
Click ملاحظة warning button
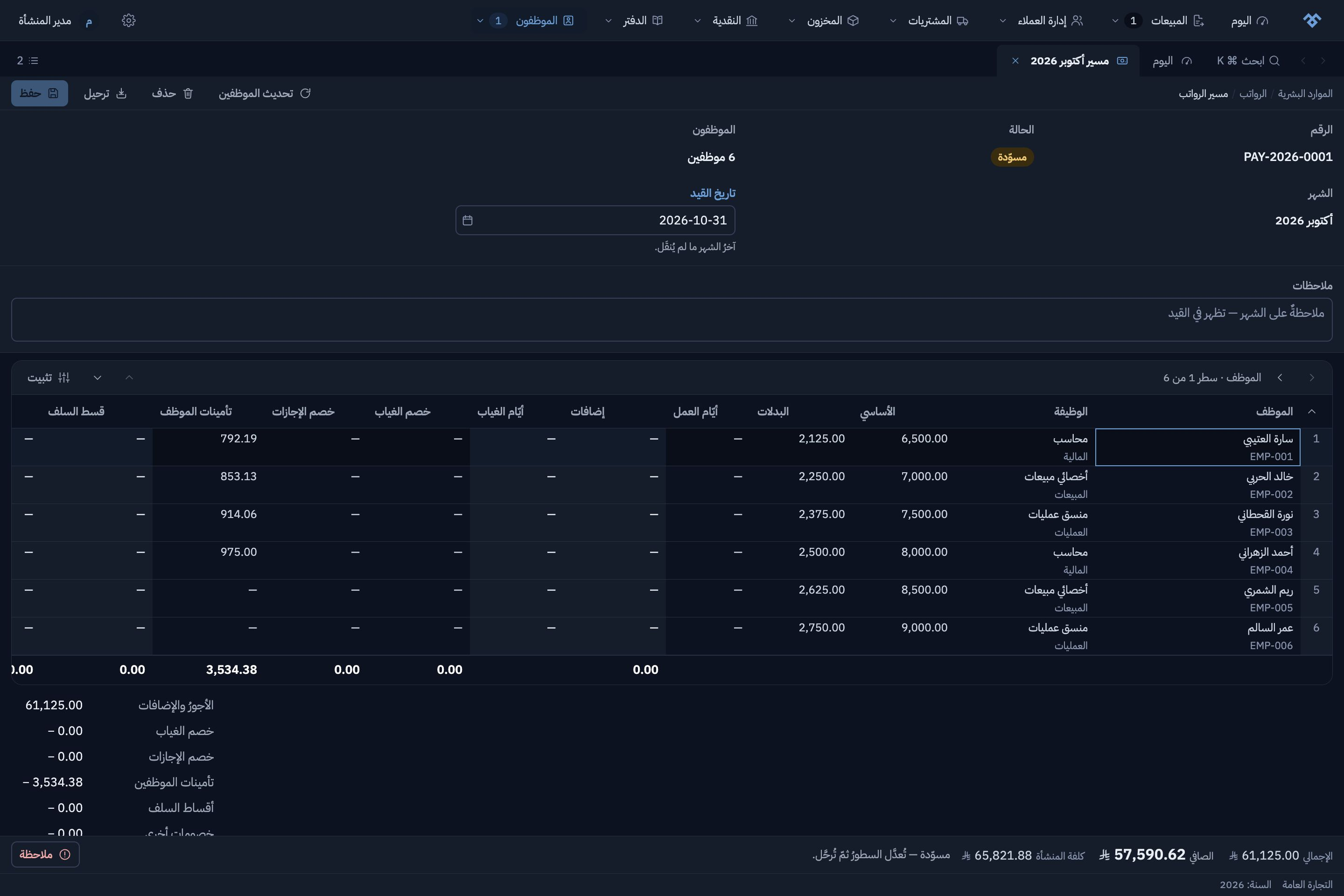click(x=45, y=854)
